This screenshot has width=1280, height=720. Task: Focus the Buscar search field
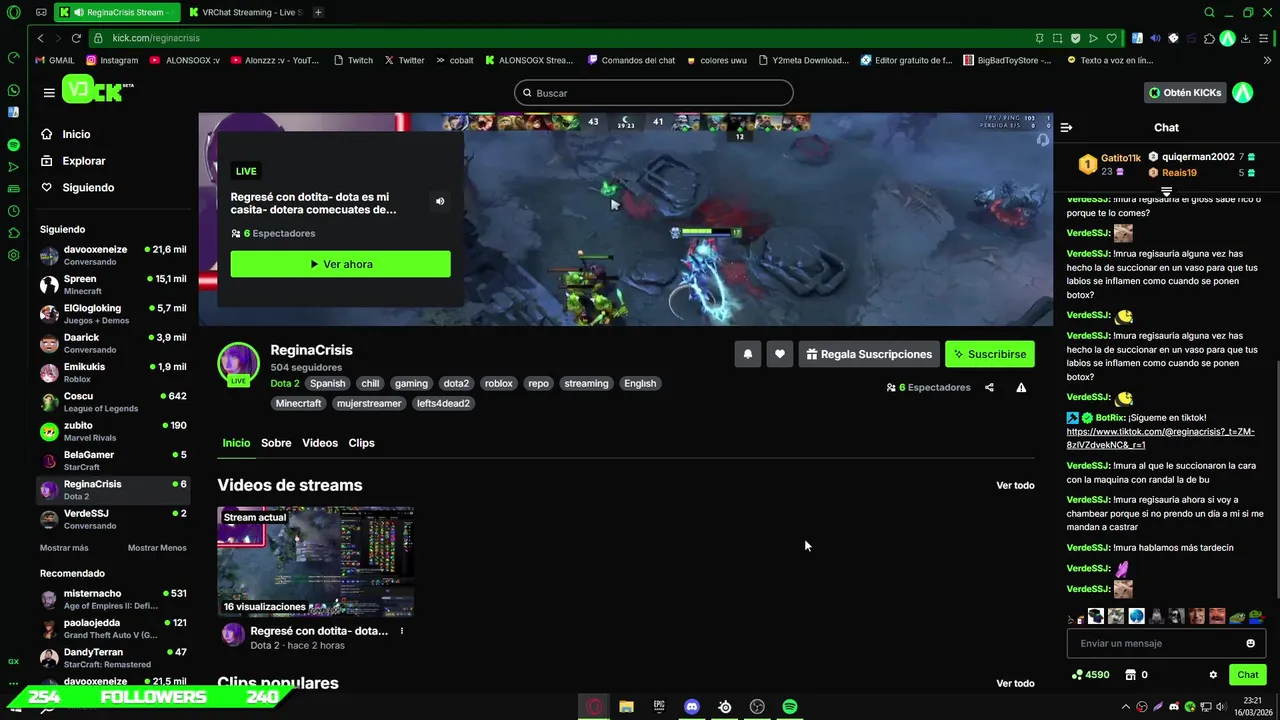(654, 93)
